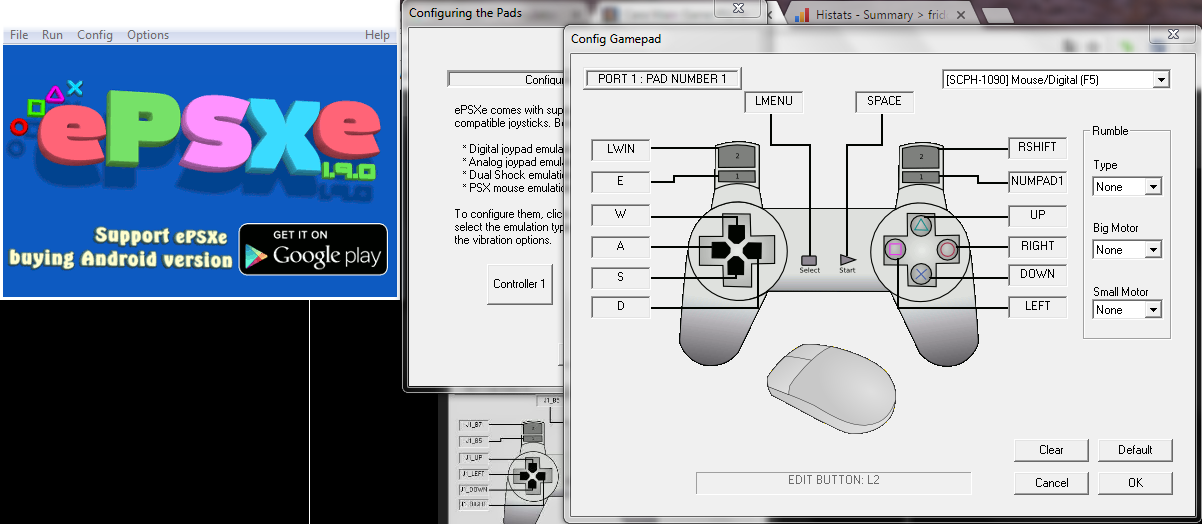The height and width of the screenshot is (524, 1202).
Task: Click the E key mapping field
Action: [x=621, y=182]
